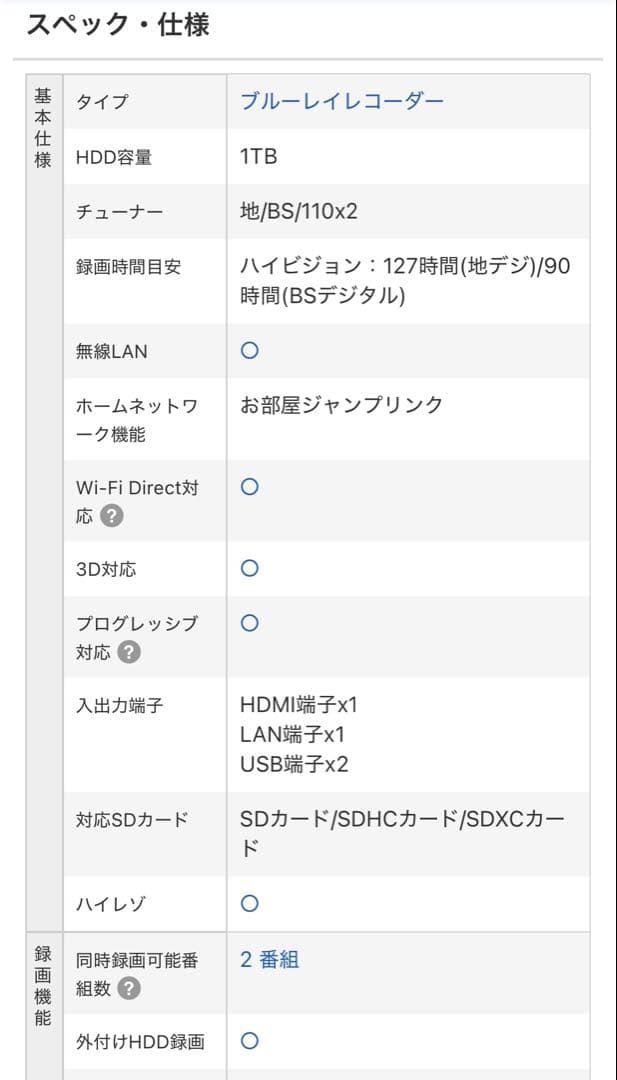The height and width of the screenshot is (1080, 617).
Task: Click the 録画機能 section label
Action: pos(42,986)
